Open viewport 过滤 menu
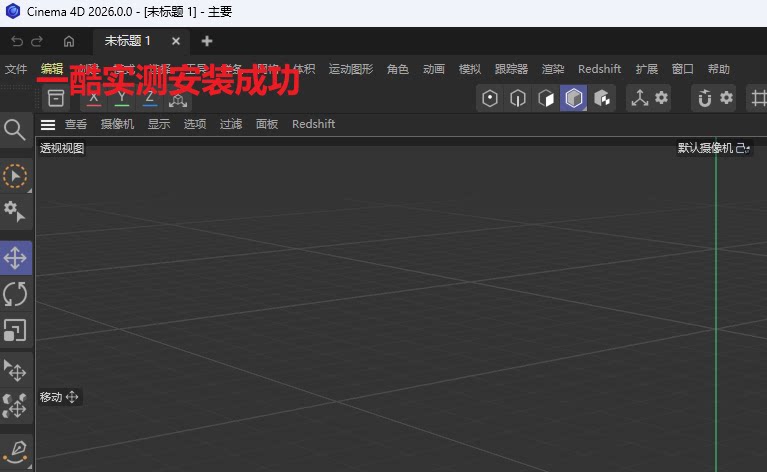The image size is (767, 472). click(231, 124)
